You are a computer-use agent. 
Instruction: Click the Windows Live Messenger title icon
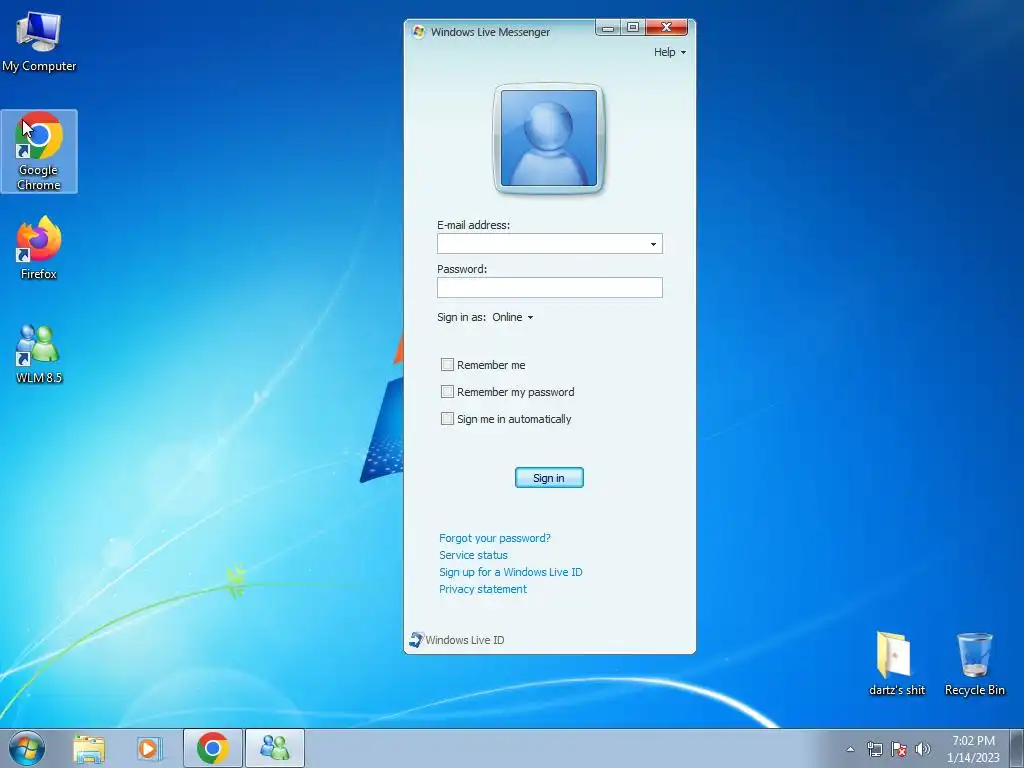click(x=419, y=31)
